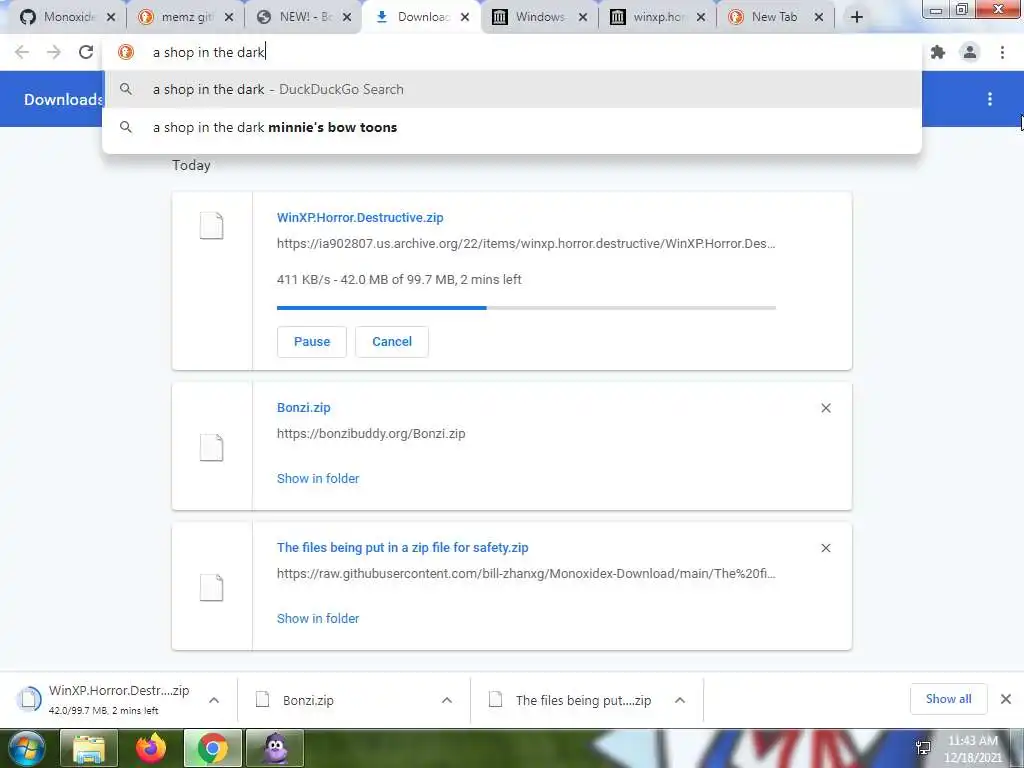
Task: Click file icon of Bonzi.zip card
Action: (x=212, y=447)
